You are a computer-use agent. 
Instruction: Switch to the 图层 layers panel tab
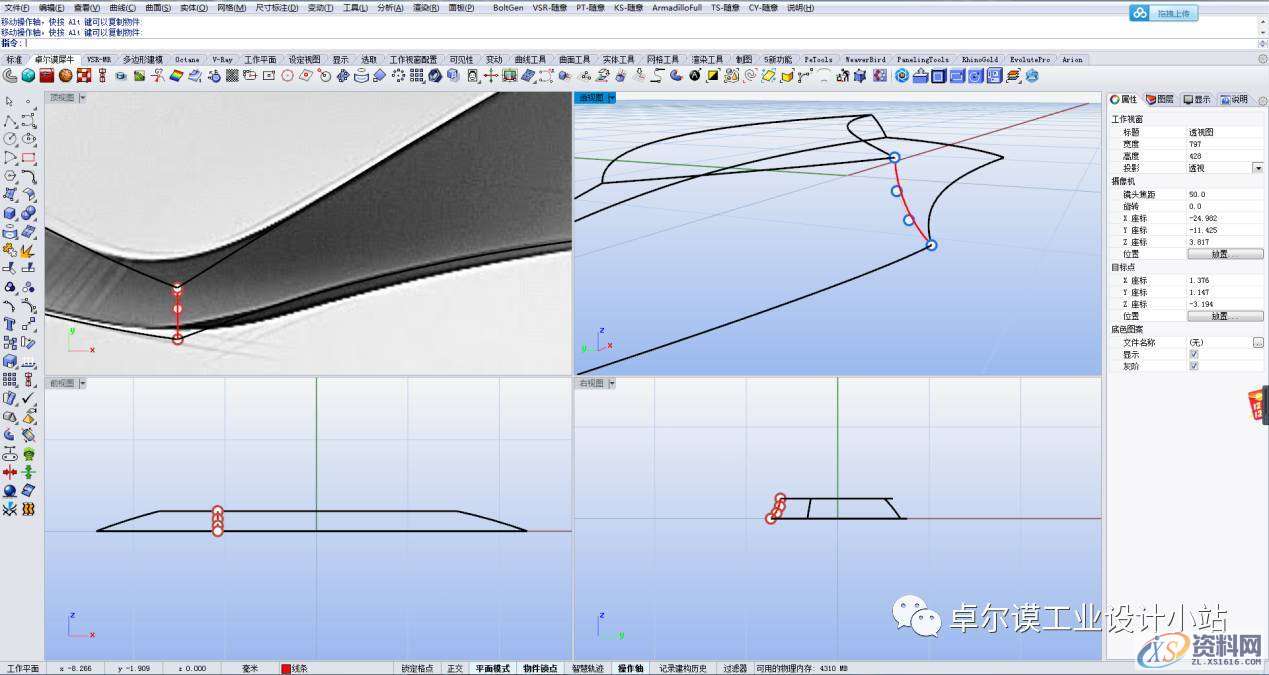1160,99
